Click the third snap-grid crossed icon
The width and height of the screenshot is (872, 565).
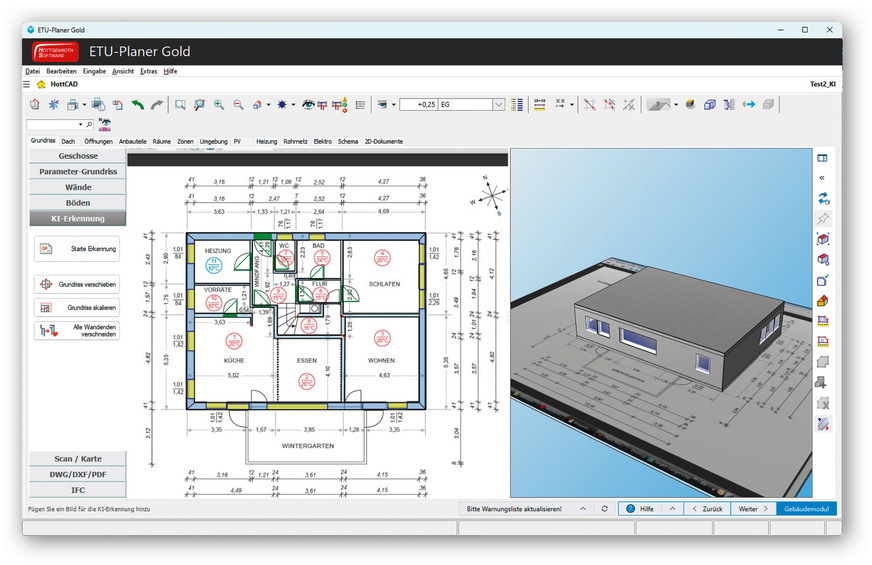click(629, 105)
